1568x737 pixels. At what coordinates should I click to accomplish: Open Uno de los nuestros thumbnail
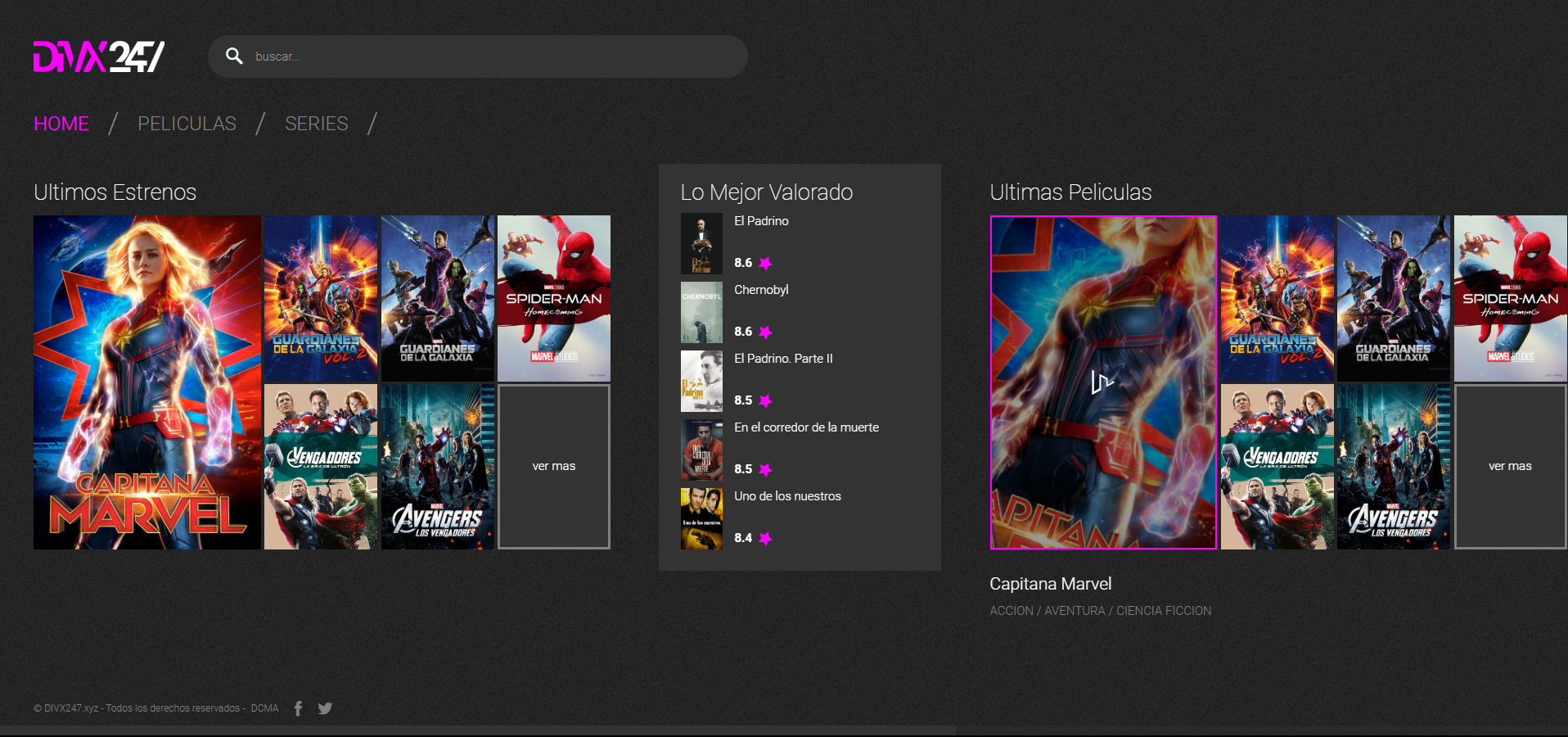701,518
